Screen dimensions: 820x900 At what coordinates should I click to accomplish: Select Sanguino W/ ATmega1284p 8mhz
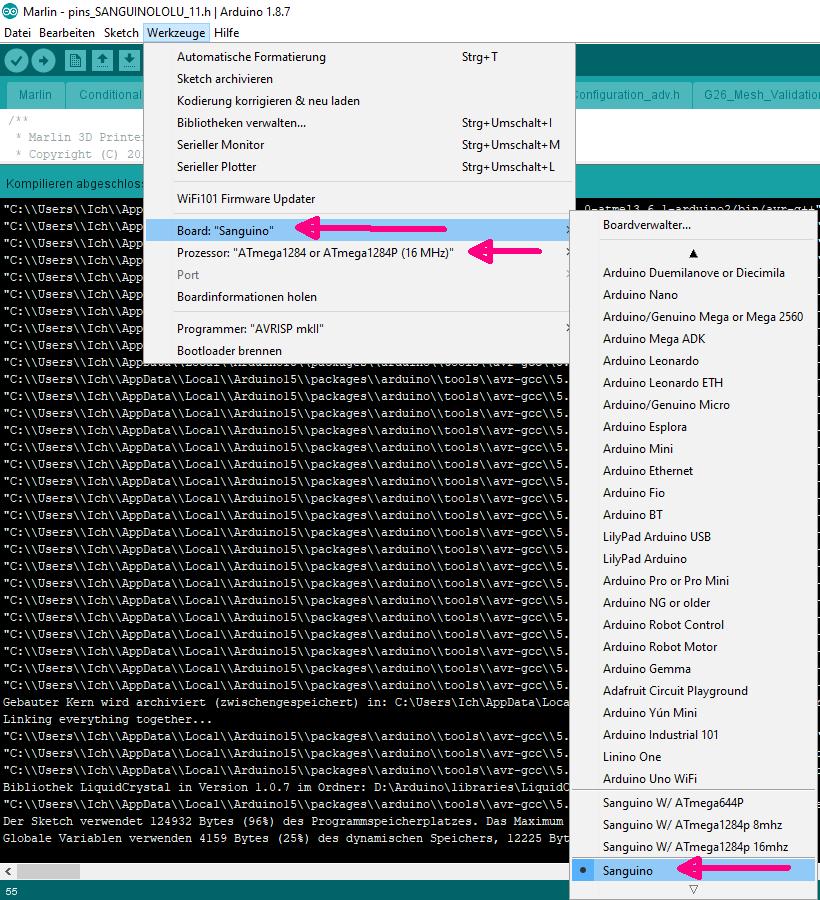click(694, 825)
